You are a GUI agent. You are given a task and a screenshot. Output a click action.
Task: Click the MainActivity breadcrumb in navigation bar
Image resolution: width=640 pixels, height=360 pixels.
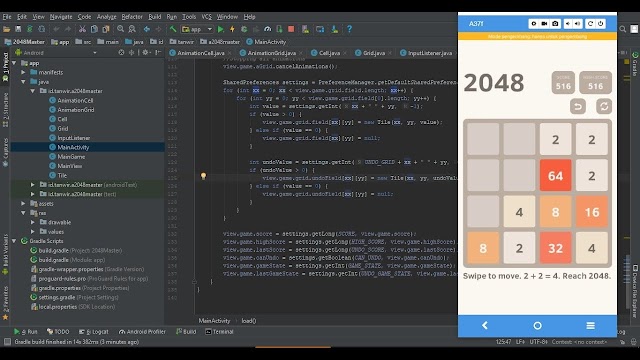[x=266, y=42]
